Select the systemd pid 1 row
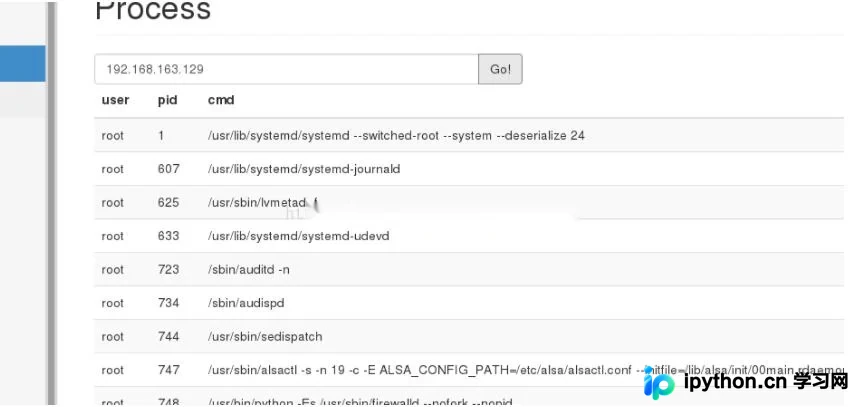The width and height of the screenshot is (854, 407). (x=469, y=135)
